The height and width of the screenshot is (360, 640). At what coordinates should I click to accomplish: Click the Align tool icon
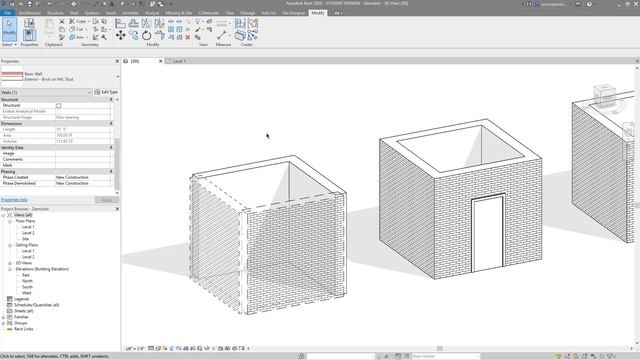[x=120, y=23]
